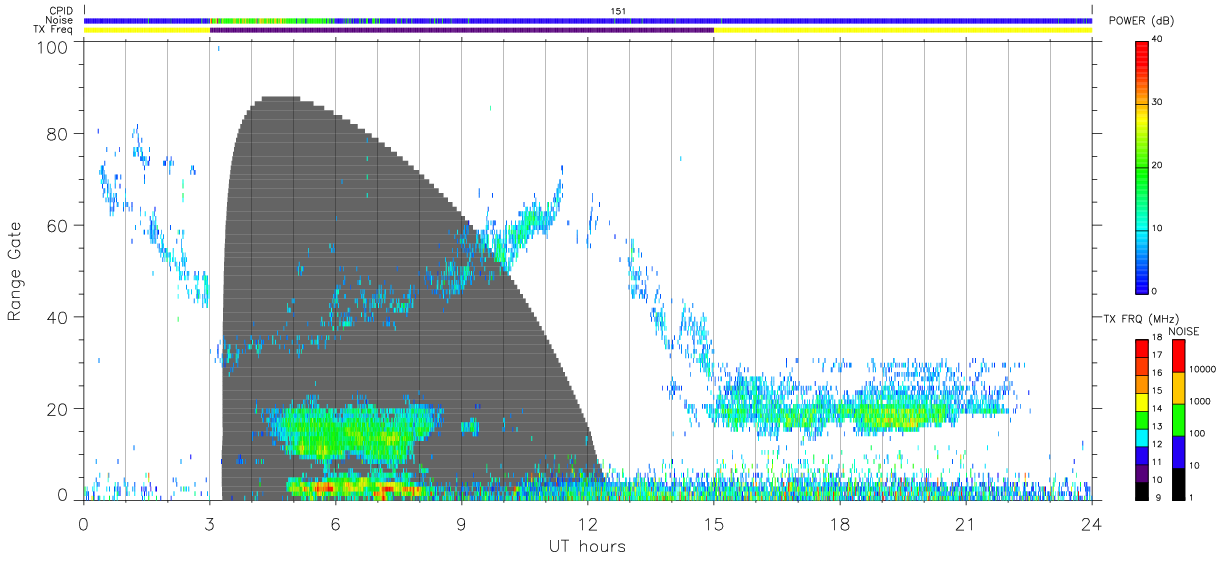Click the 80 label on Range Gate axis
This screenshot has height=567, width=1228.
pyautogui.click(x=58, y=134)
